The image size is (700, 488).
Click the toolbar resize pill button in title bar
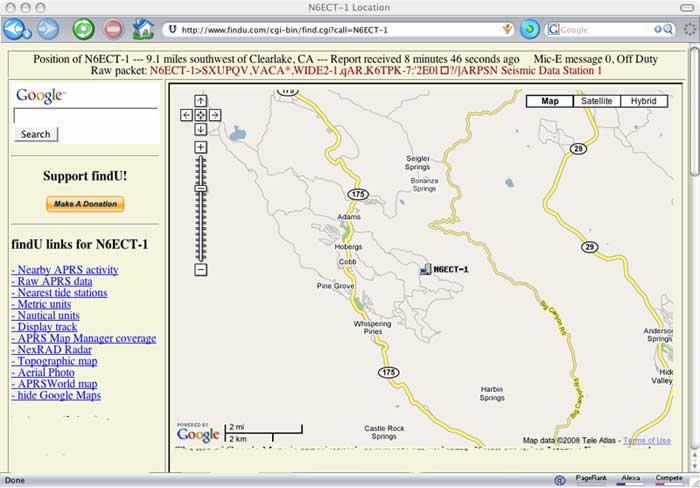click(686, 8)
